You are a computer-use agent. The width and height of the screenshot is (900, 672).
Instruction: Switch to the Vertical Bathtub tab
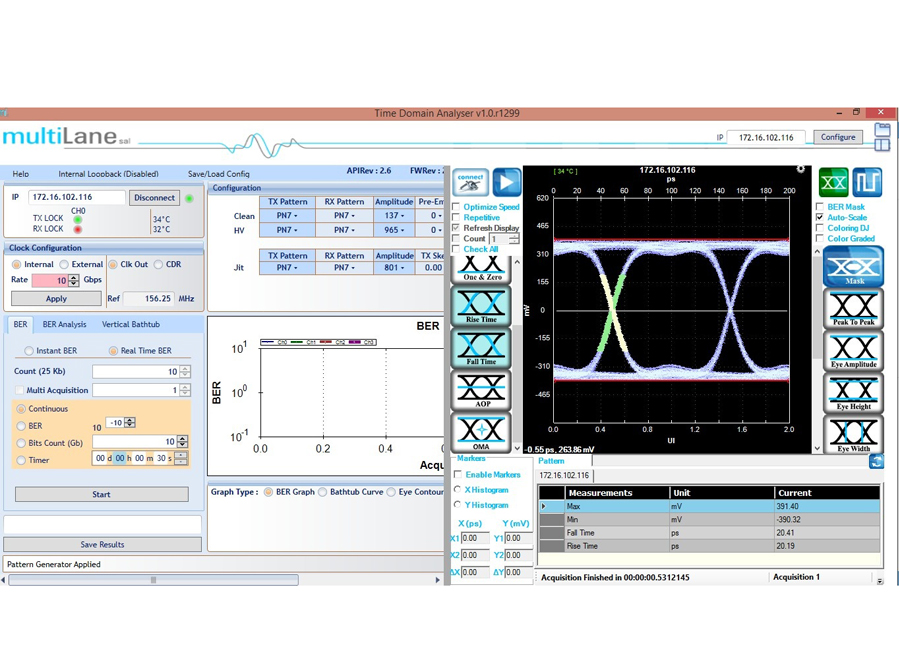click(131, 324)
